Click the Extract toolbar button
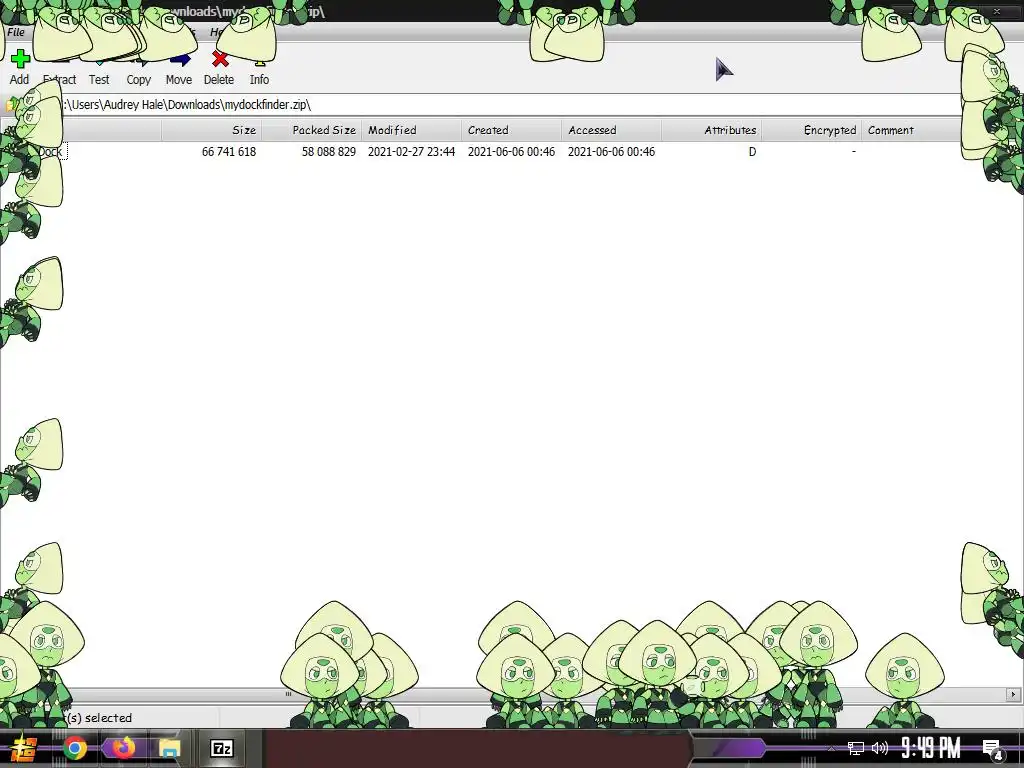This screenshot has width=1024, height=768. click(59, 67)
